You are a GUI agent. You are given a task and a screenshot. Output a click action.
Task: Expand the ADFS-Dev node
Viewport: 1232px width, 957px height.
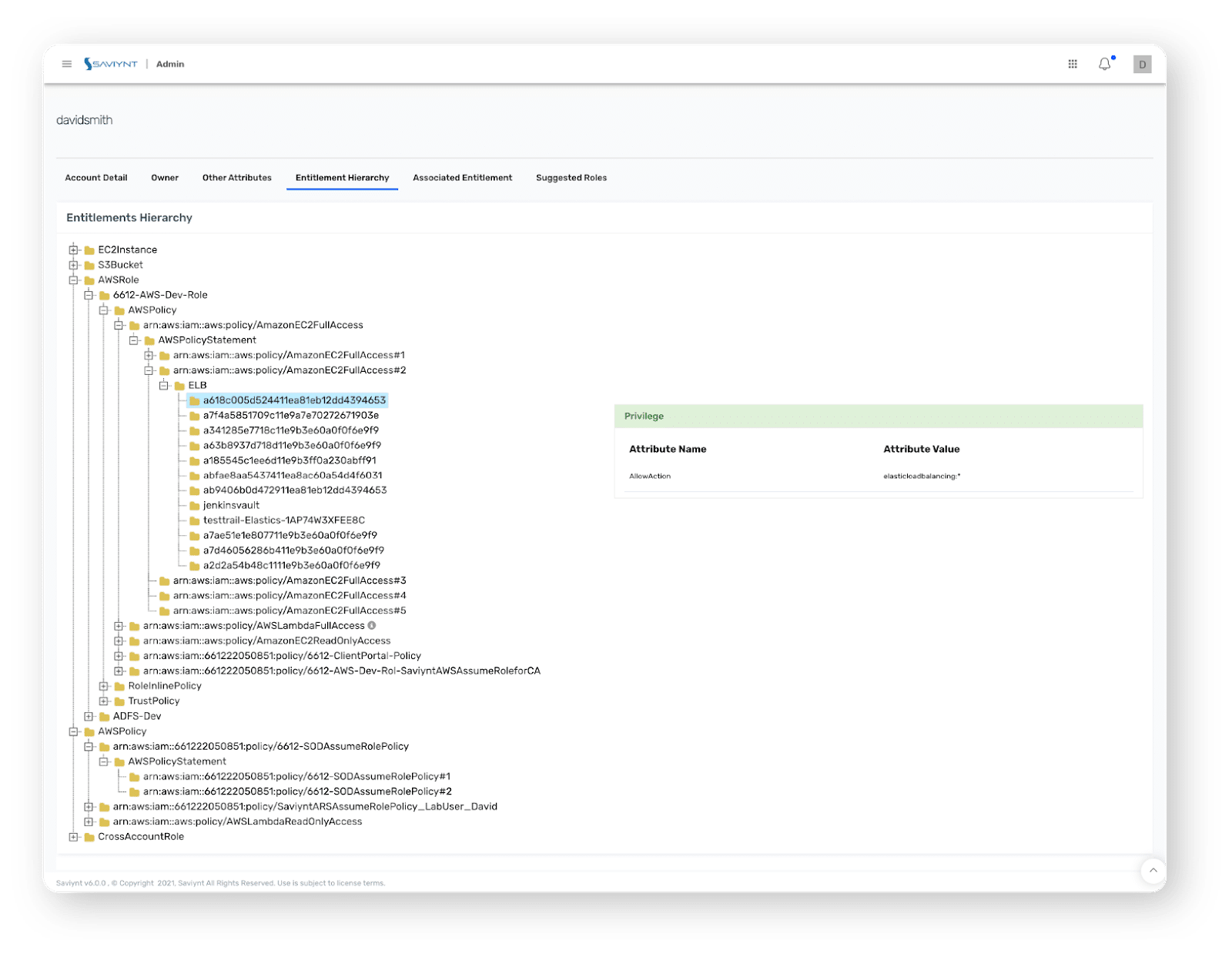89,716
